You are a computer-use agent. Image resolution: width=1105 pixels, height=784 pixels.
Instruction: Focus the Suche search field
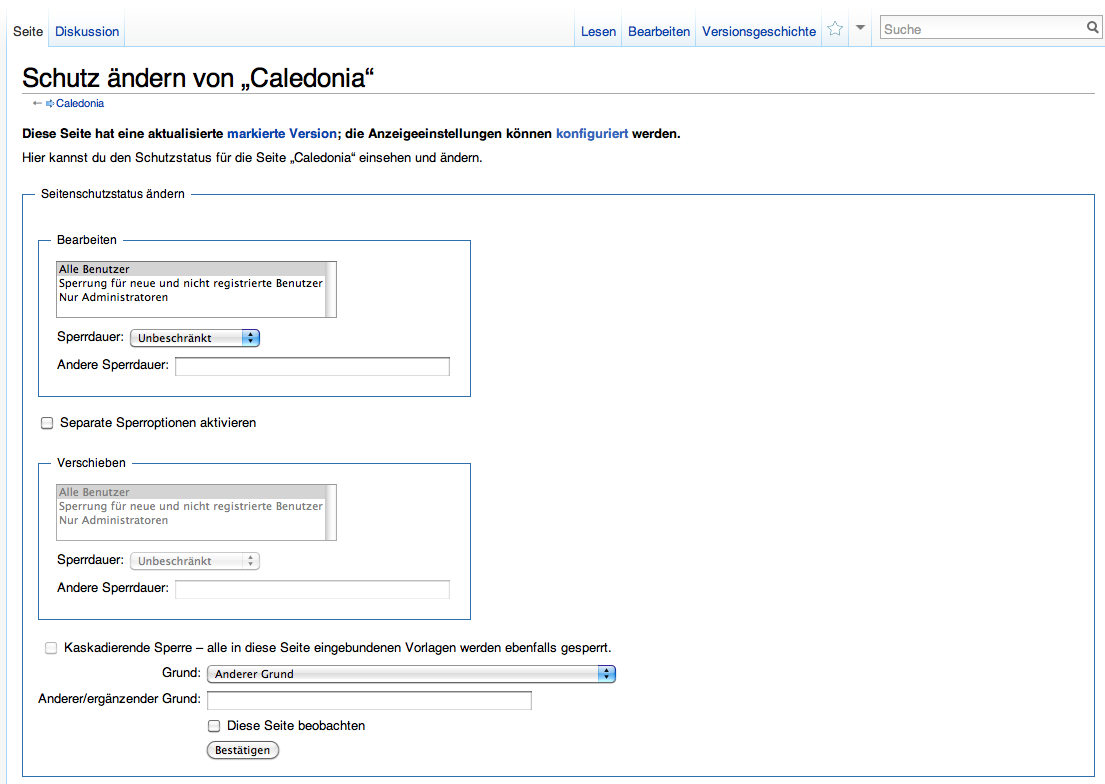[x=980, y=29]
